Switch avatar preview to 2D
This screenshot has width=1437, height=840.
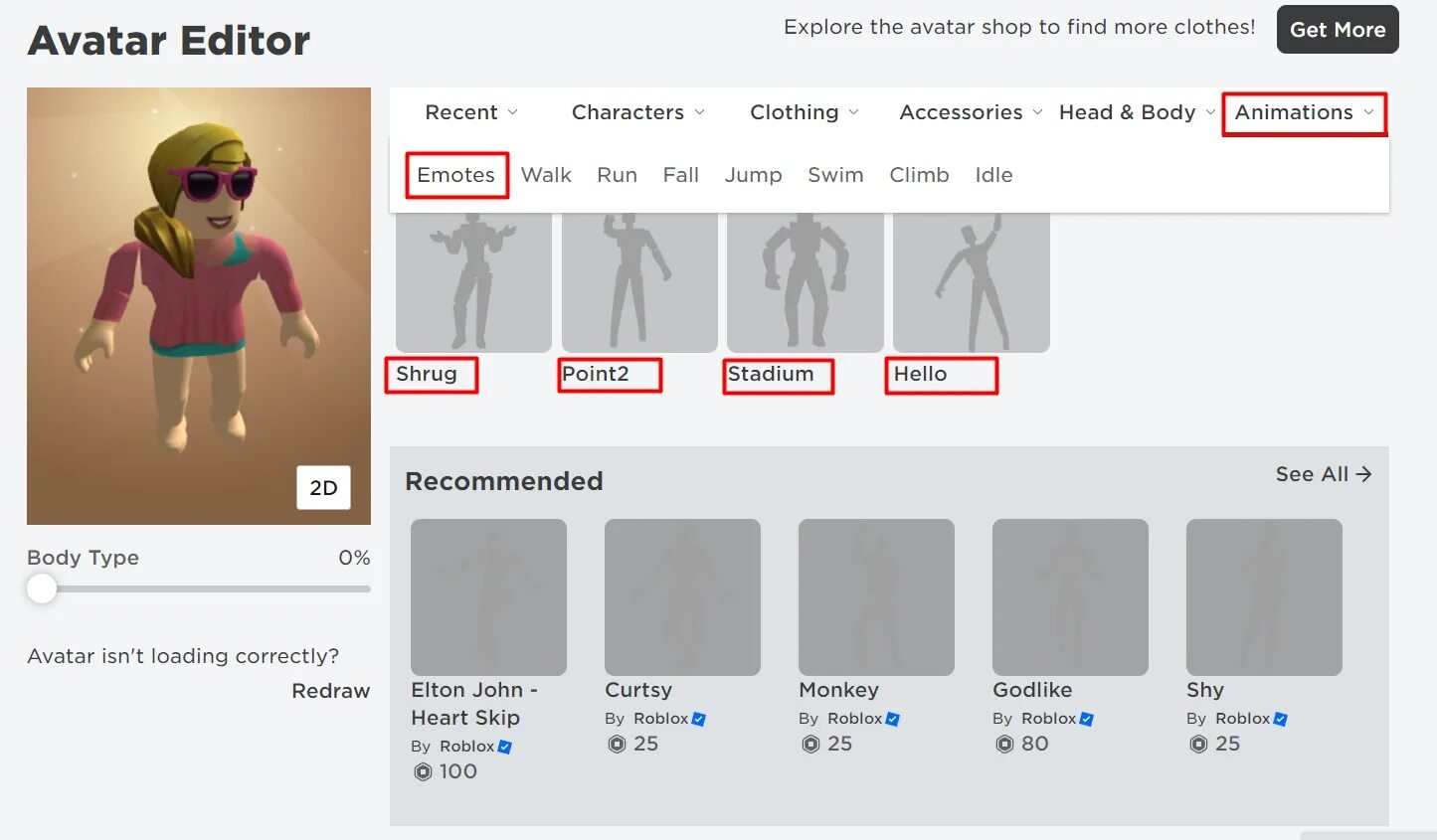pos(323,487)
